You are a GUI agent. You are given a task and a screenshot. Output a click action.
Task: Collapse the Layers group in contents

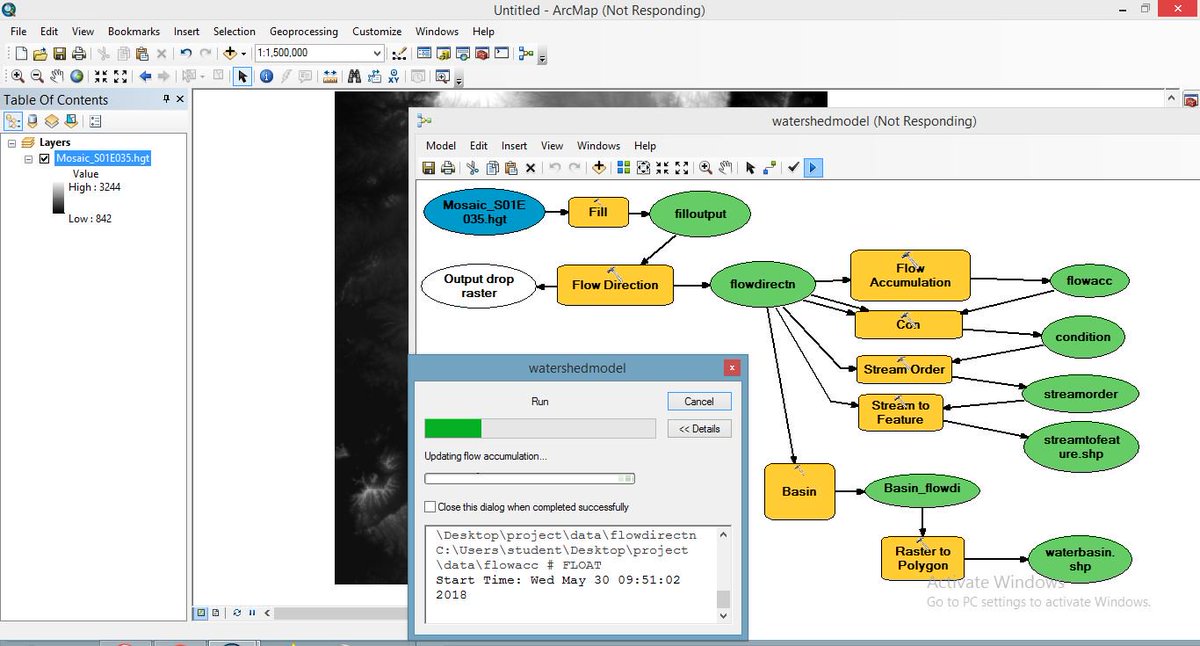point(12,143)
